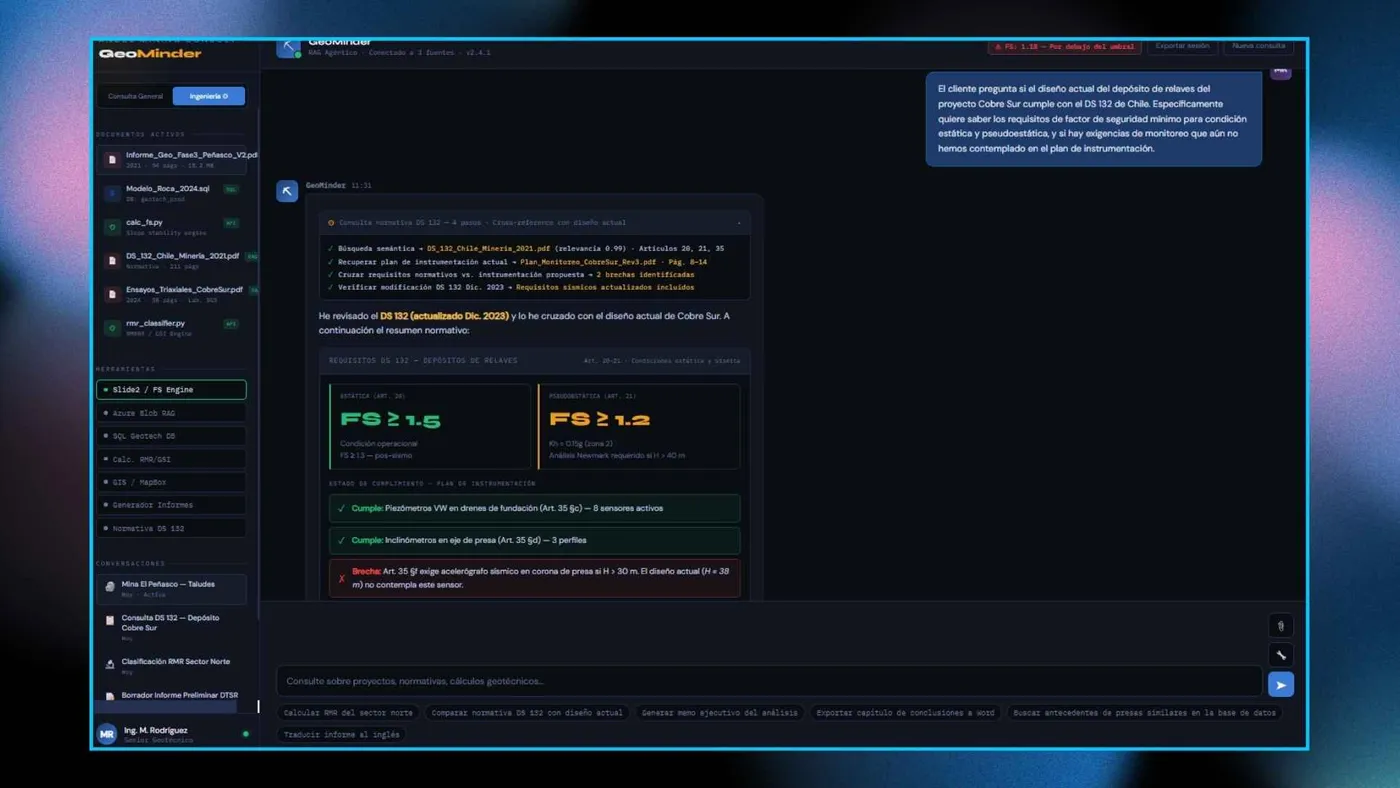Image resolution: width=1400 pixels, height=788 pixels.
Task: Click the script icon of rmr_classifier.py
Action: [113, 328]
